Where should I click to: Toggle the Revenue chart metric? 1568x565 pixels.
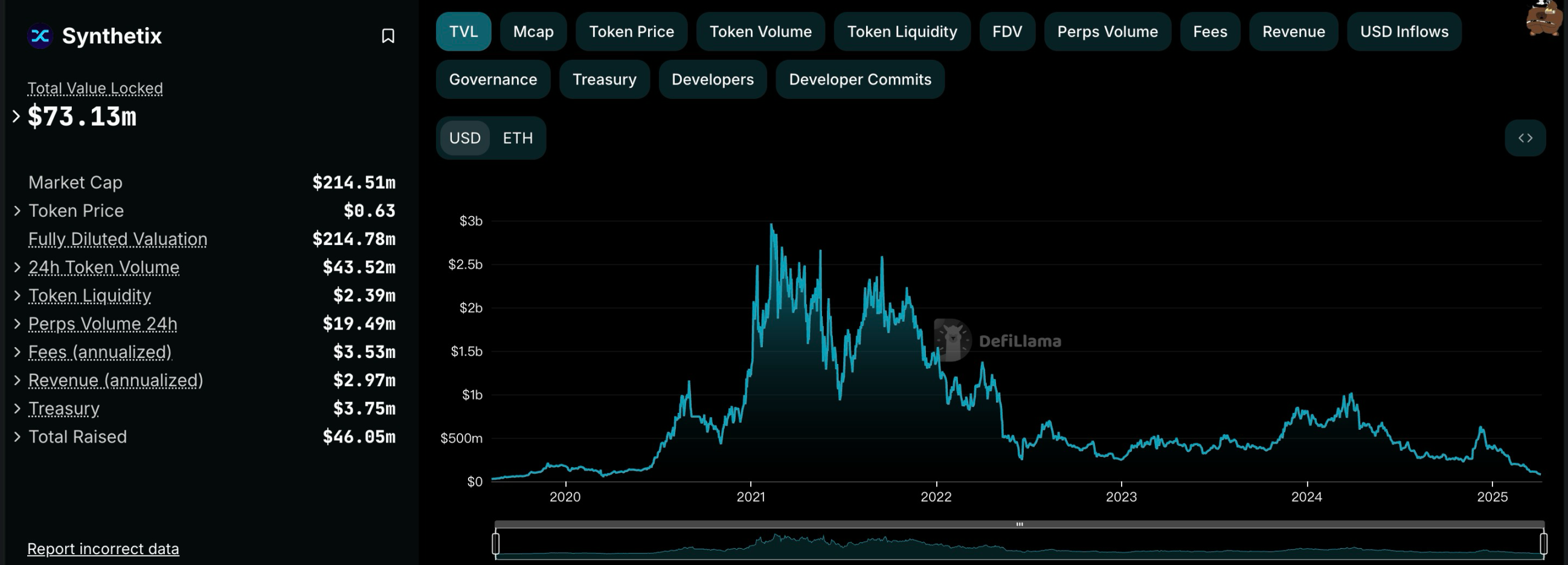click(1293, 31)
